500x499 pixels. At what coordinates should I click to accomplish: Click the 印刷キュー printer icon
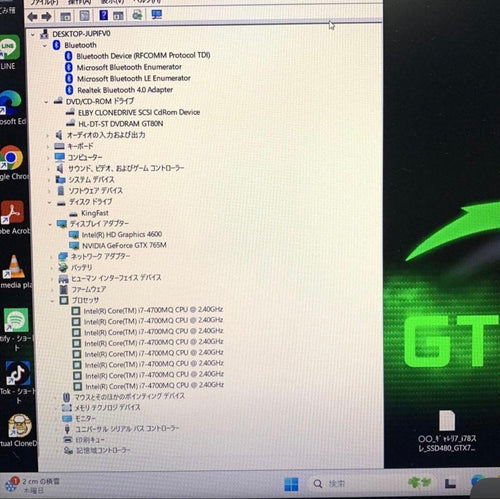(x=68, y=440)
